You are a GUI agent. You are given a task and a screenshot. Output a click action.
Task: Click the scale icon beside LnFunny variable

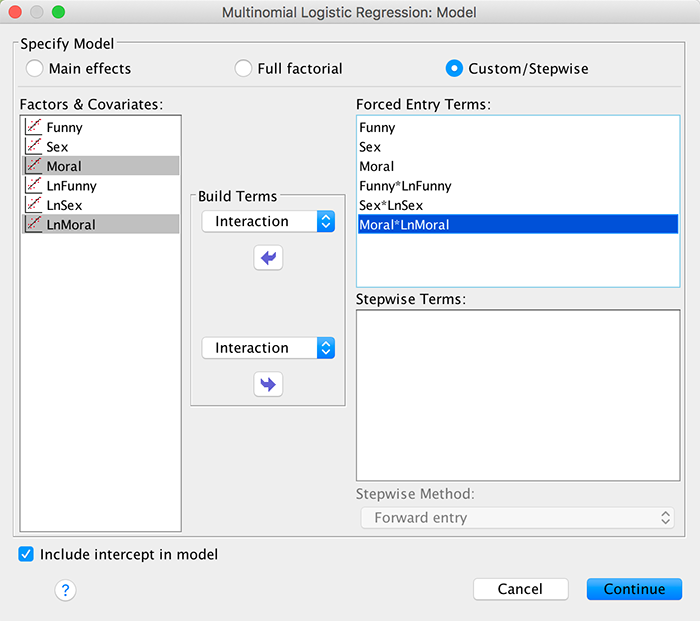(34, 186)
